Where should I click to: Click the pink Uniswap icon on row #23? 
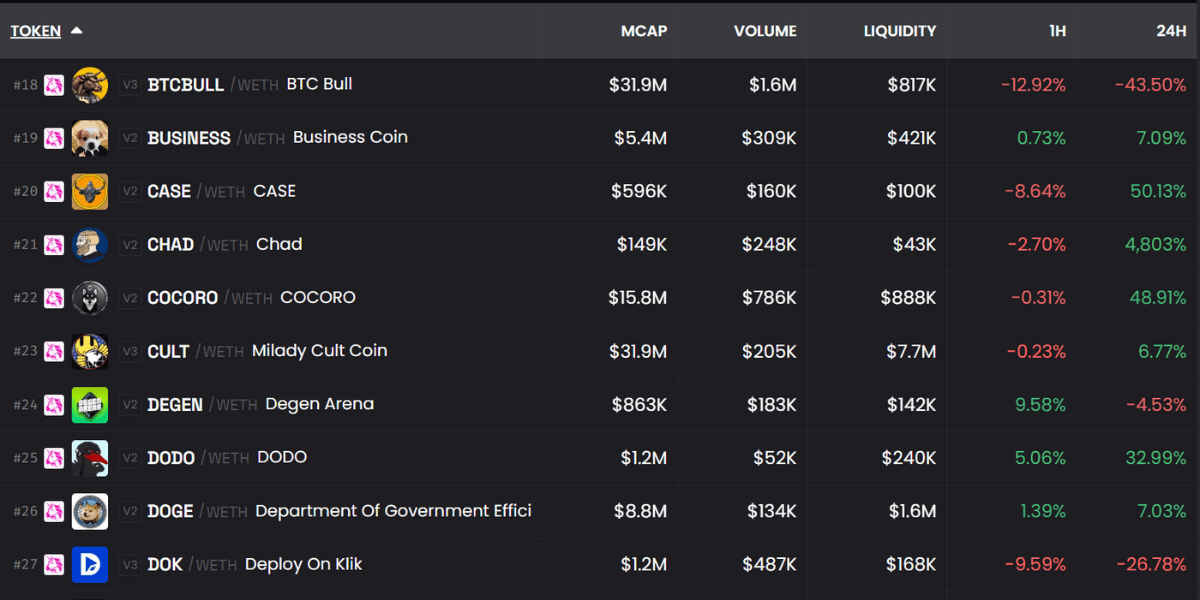[54, 351]
